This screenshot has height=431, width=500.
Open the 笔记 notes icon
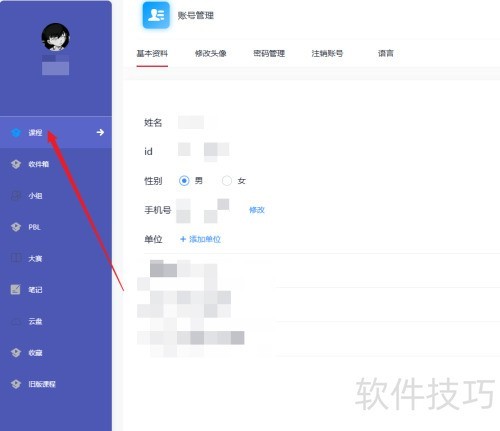(16, 290)
